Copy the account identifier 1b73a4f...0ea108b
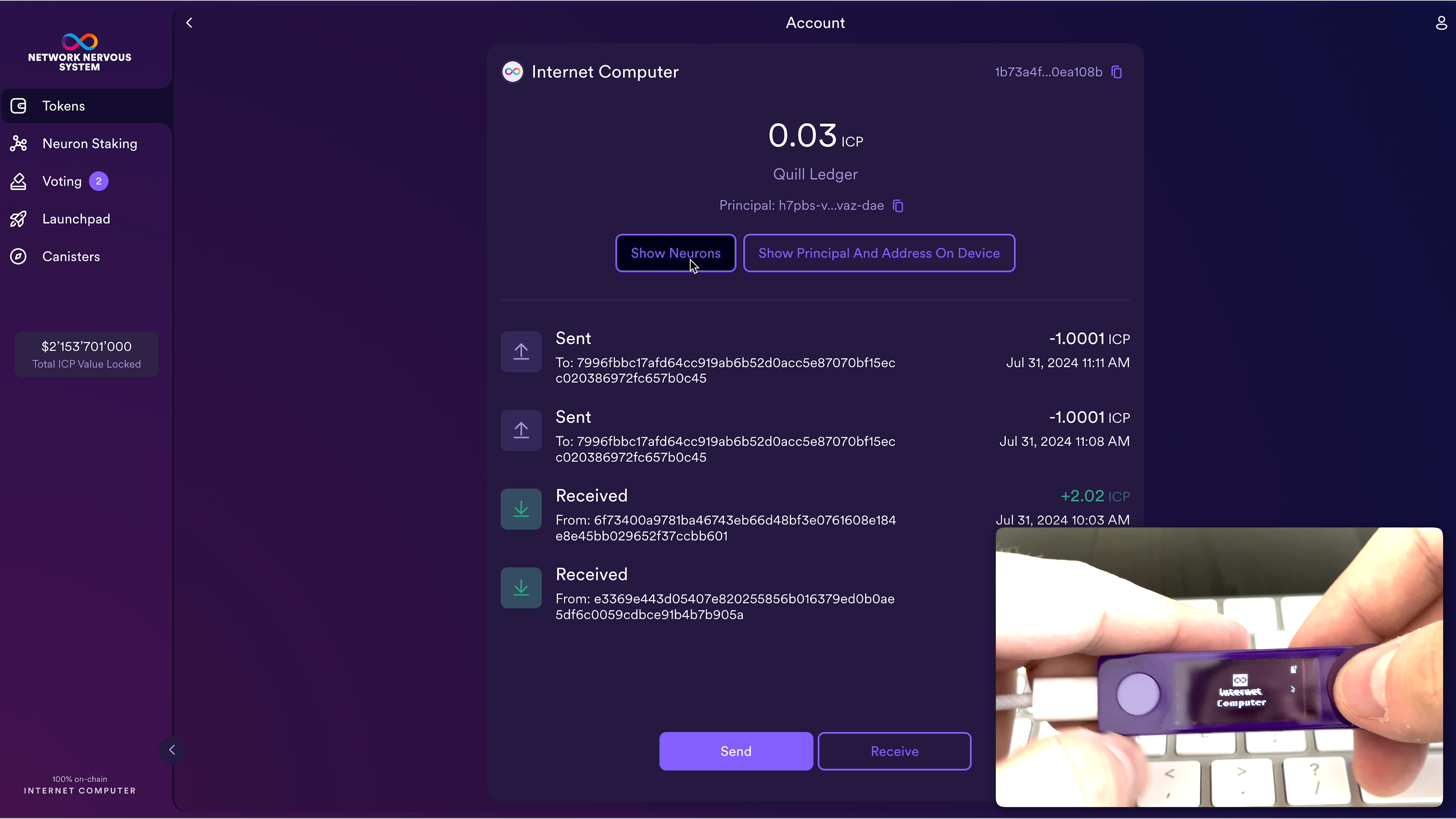1456x819 pixels. click(x=1116, y=72)
